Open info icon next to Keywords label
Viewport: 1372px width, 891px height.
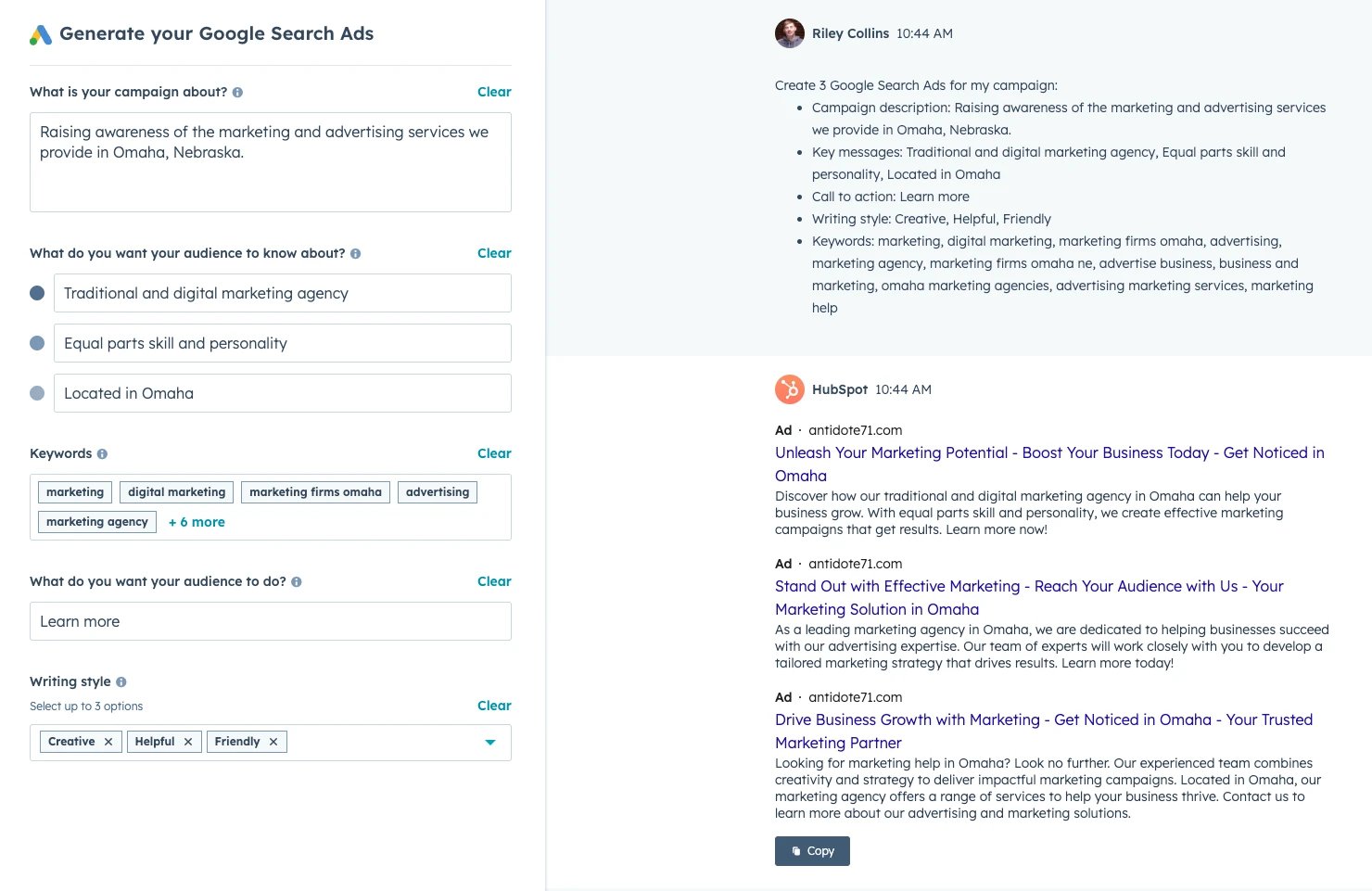point(102,453)
